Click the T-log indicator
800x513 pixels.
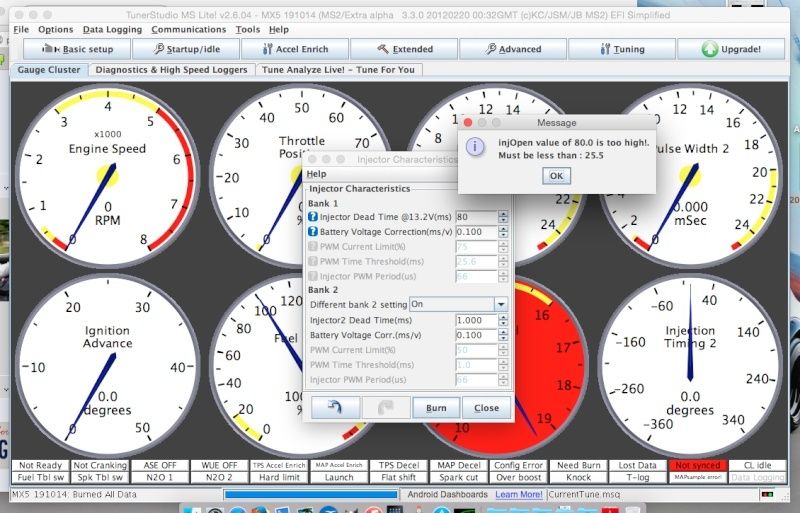click(638, 477)
